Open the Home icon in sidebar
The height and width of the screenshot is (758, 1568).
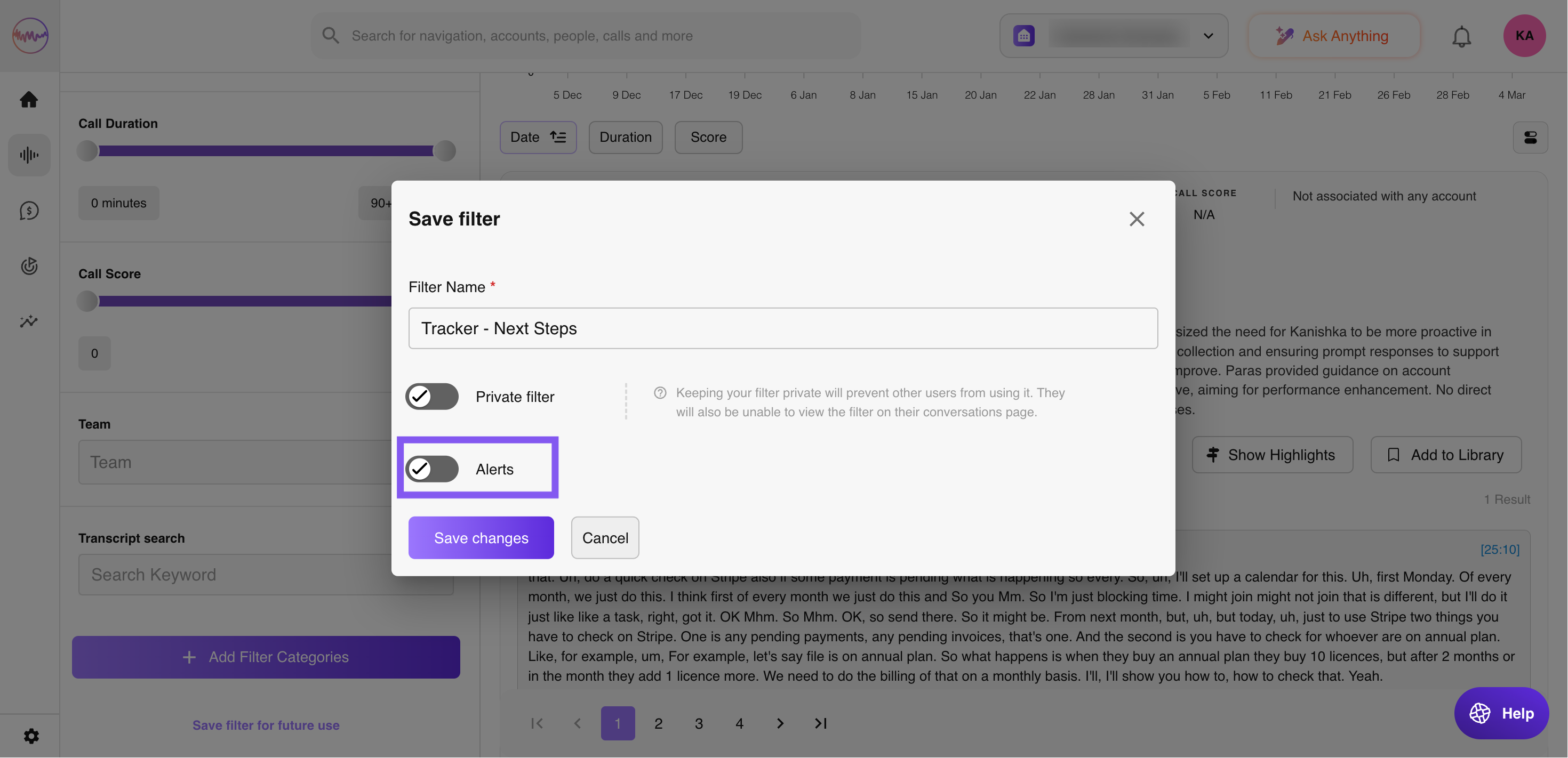29,99
